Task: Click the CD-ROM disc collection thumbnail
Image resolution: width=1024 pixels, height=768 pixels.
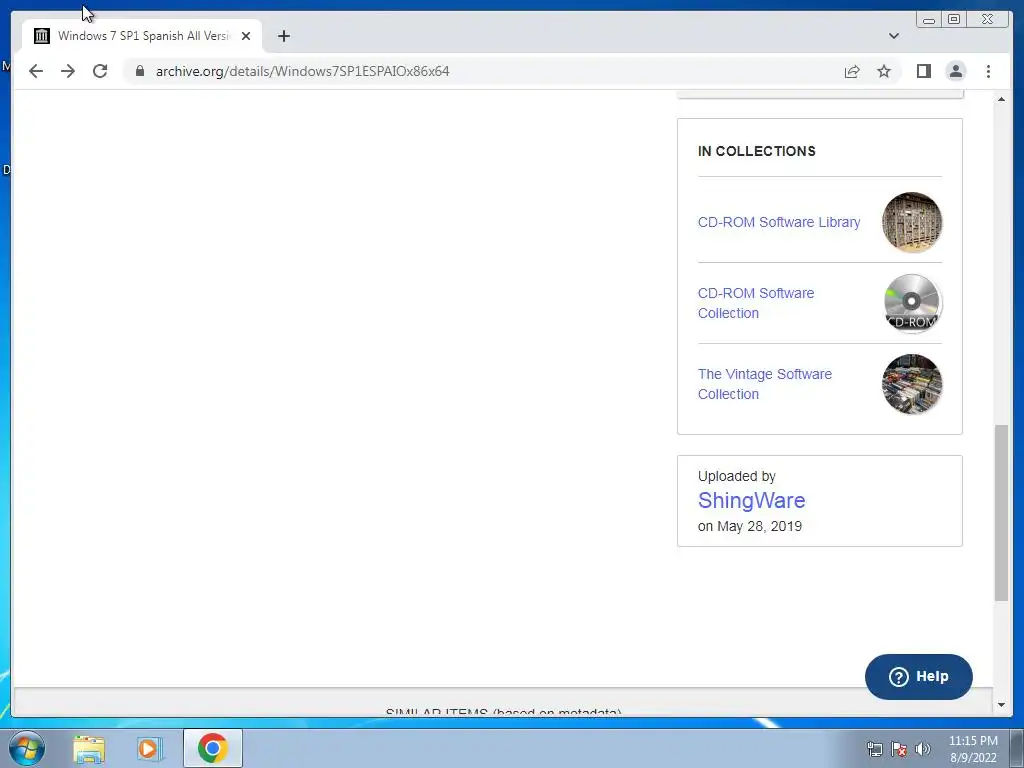Action: [x=912, y=303]
